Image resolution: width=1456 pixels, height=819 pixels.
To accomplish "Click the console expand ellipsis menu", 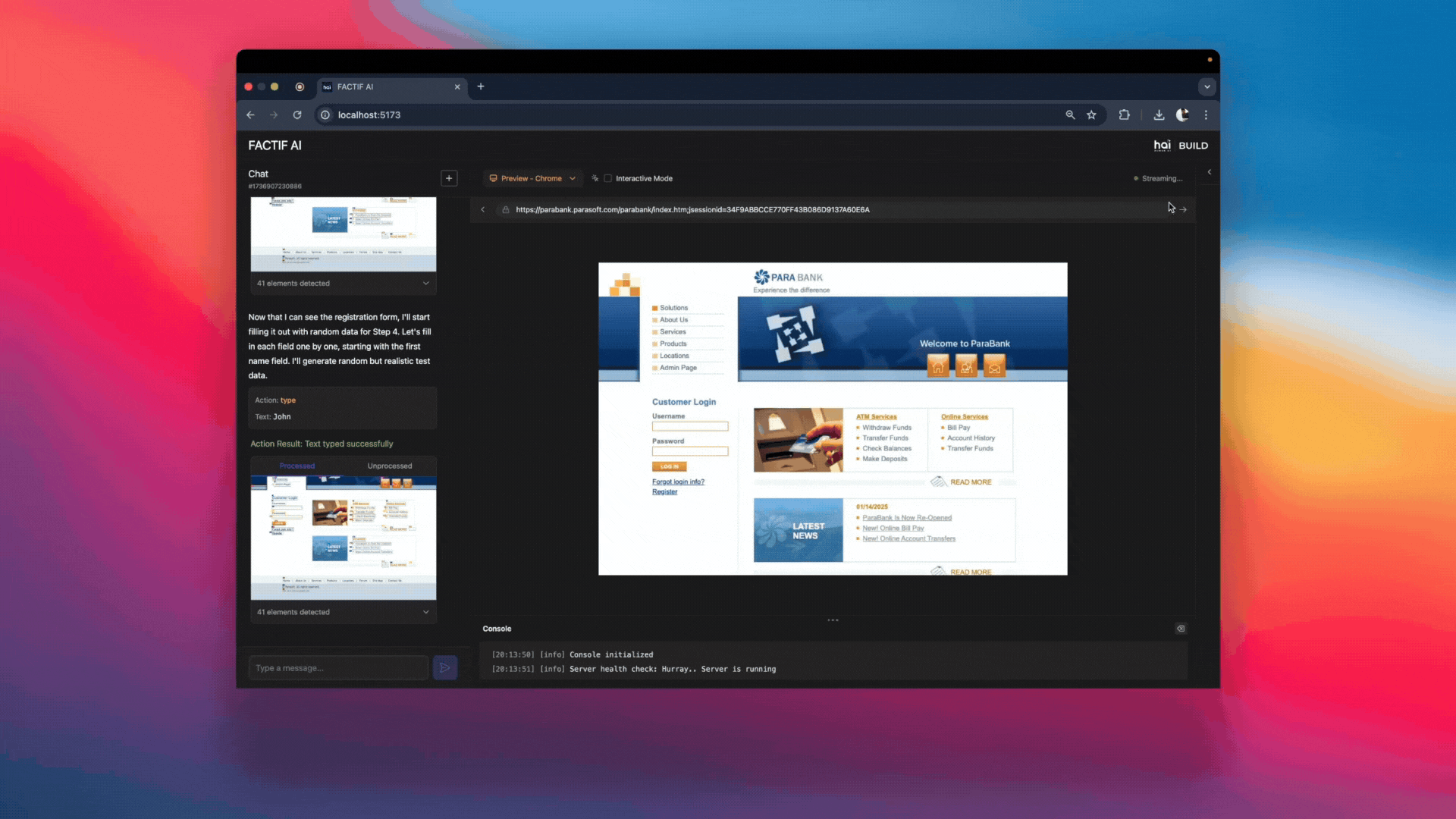I will click(833, 619).
